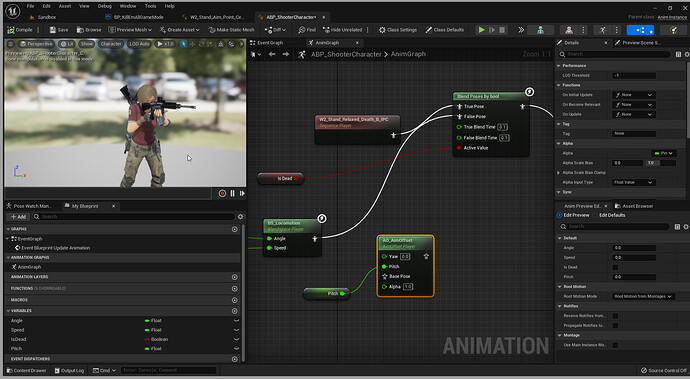
Task: Open Class Settings
Action: click(398, 30)
